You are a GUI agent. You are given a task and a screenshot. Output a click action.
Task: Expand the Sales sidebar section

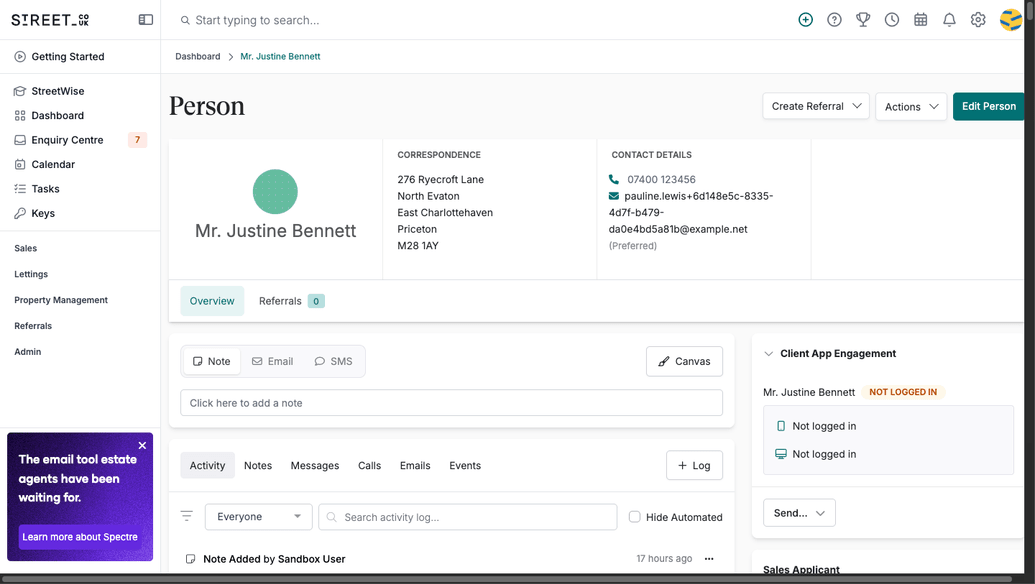(26, 248)
